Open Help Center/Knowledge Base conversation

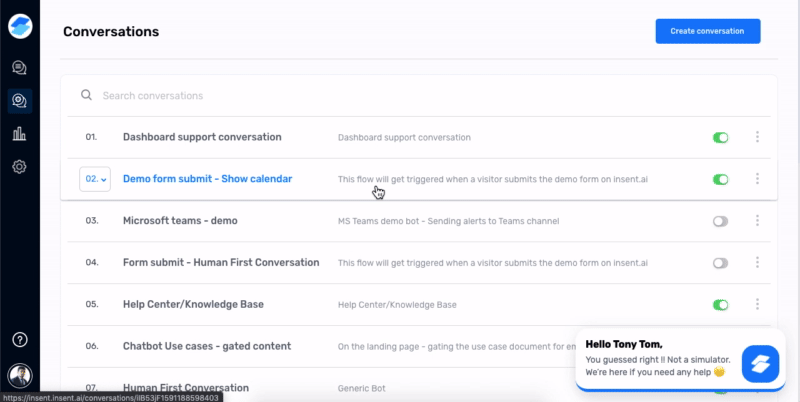pos(193,305)
